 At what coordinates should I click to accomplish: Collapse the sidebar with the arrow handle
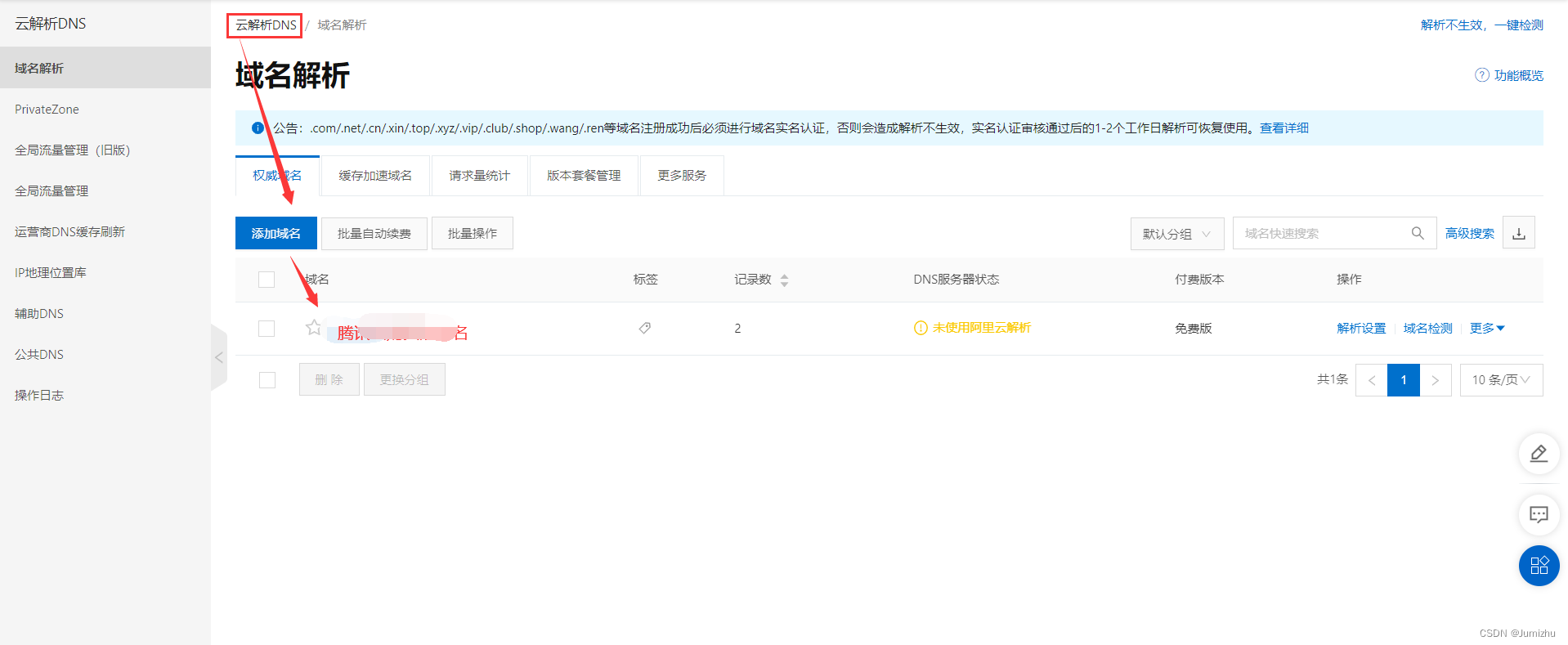[218, 357]
